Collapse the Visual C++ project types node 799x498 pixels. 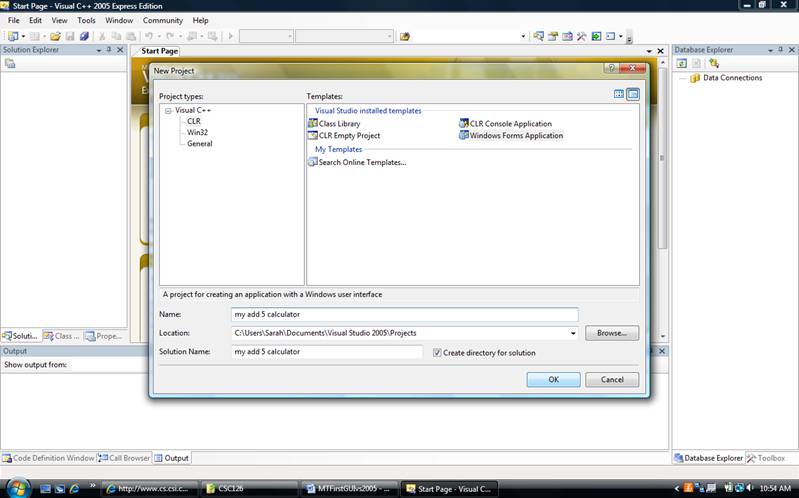169,111
